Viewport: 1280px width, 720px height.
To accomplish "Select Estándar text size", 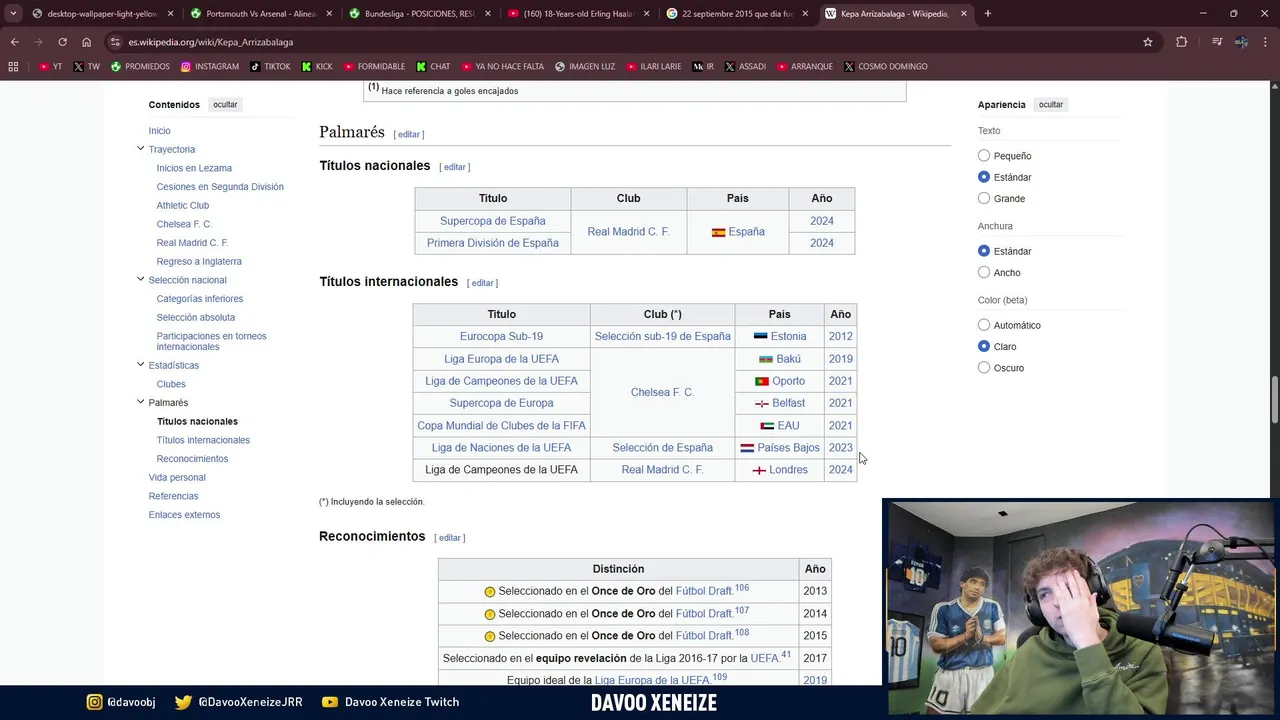I will pyautogui.click(x=984, y=177).
